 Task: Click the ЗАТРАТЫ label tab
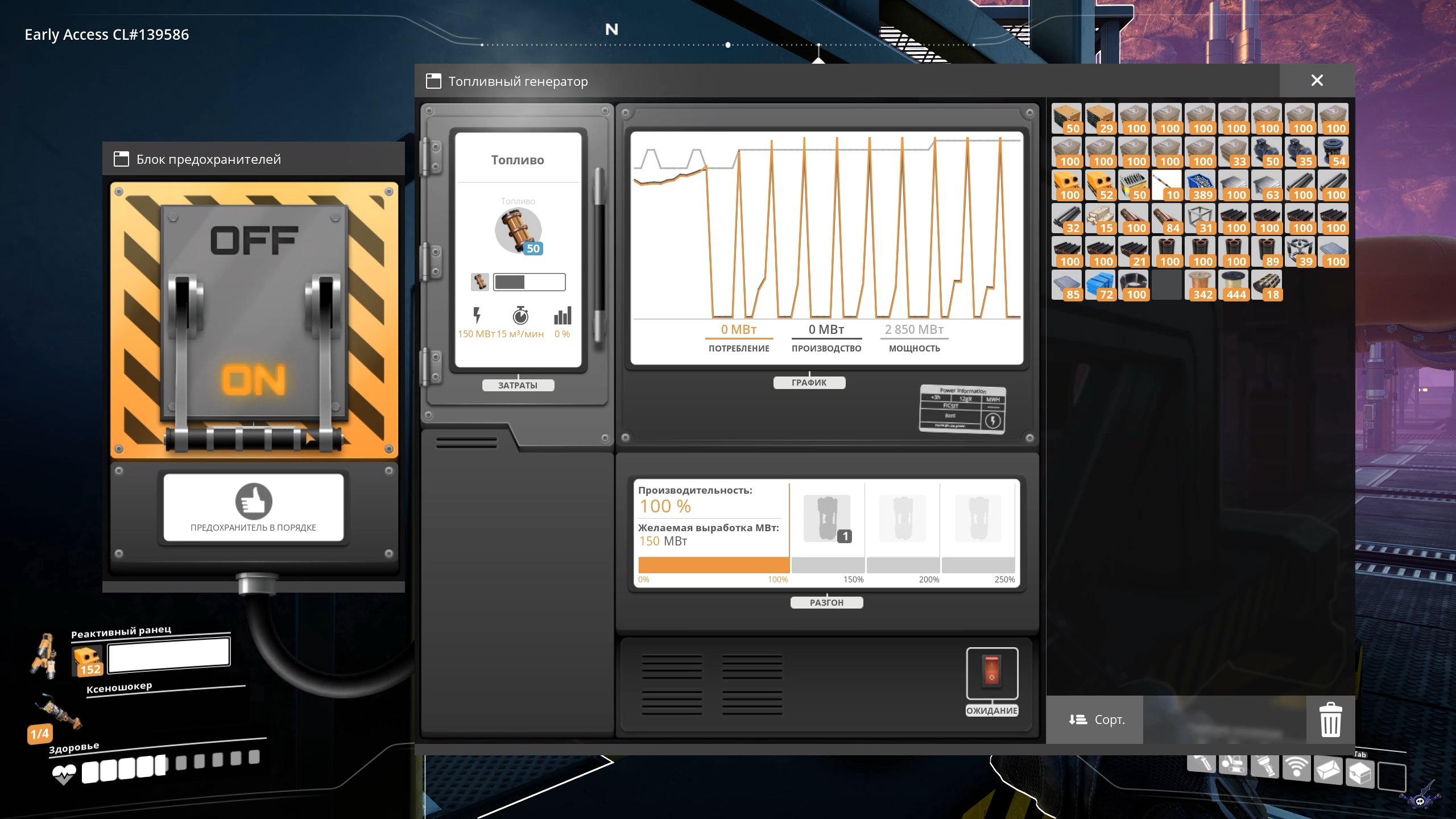(518, 385)
